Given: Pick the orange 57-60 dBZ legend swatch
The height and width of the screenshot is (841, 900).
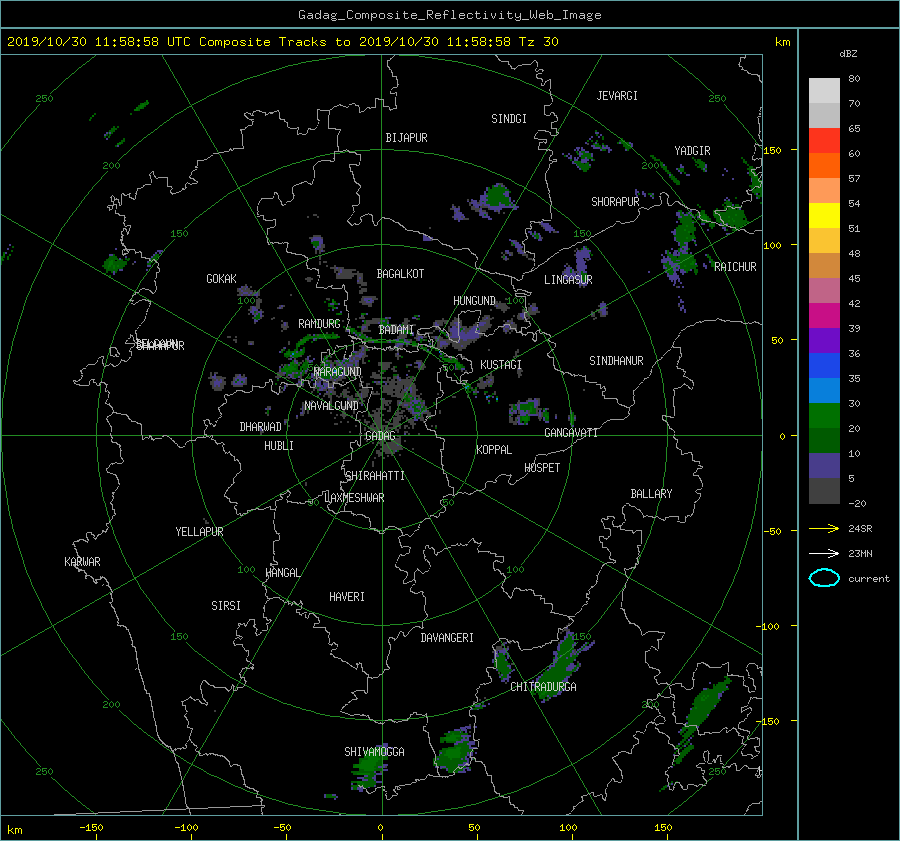Looking at the screenshot, I should (x=824, y=166).
